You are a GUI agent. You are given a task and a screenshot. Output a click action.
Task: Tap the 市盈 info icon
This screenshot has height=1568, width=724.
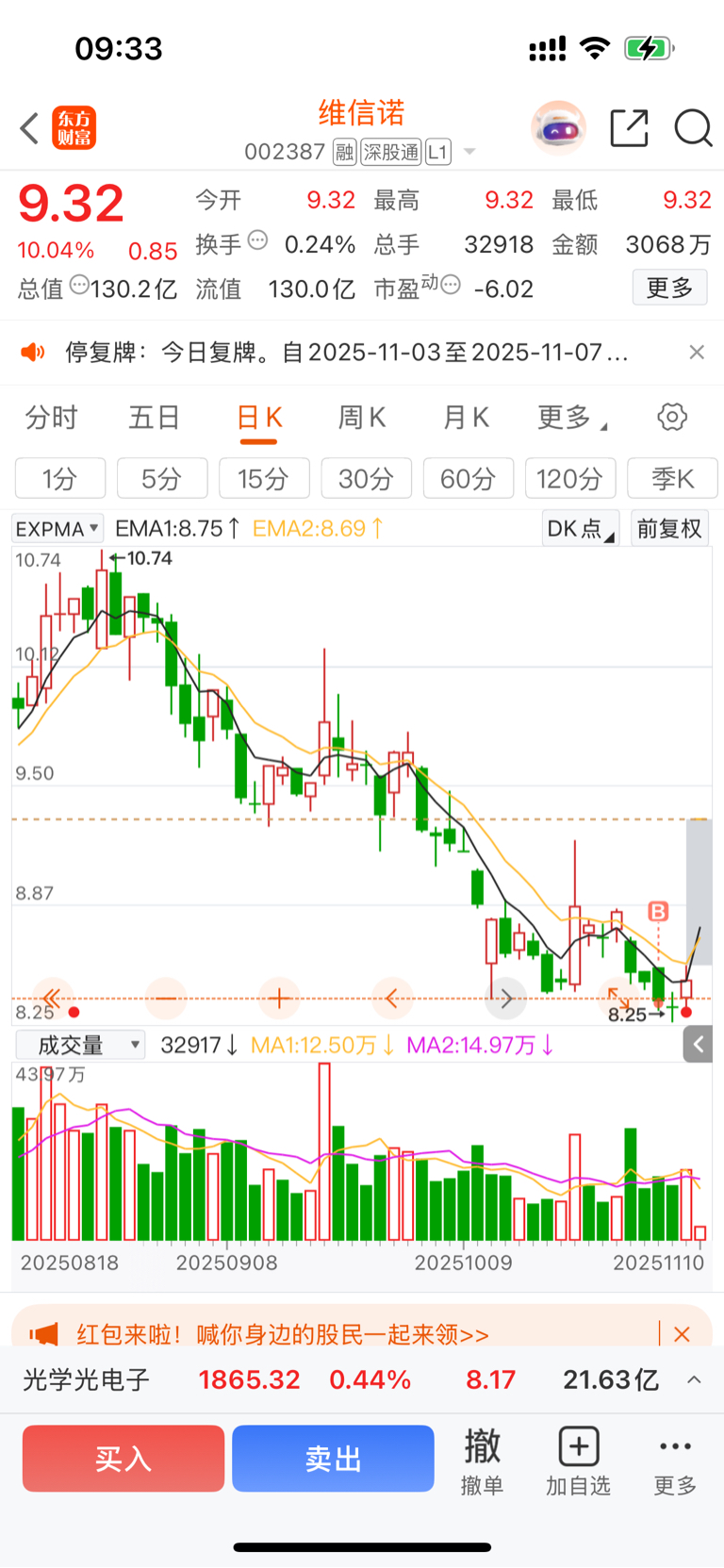coord(451,284)
